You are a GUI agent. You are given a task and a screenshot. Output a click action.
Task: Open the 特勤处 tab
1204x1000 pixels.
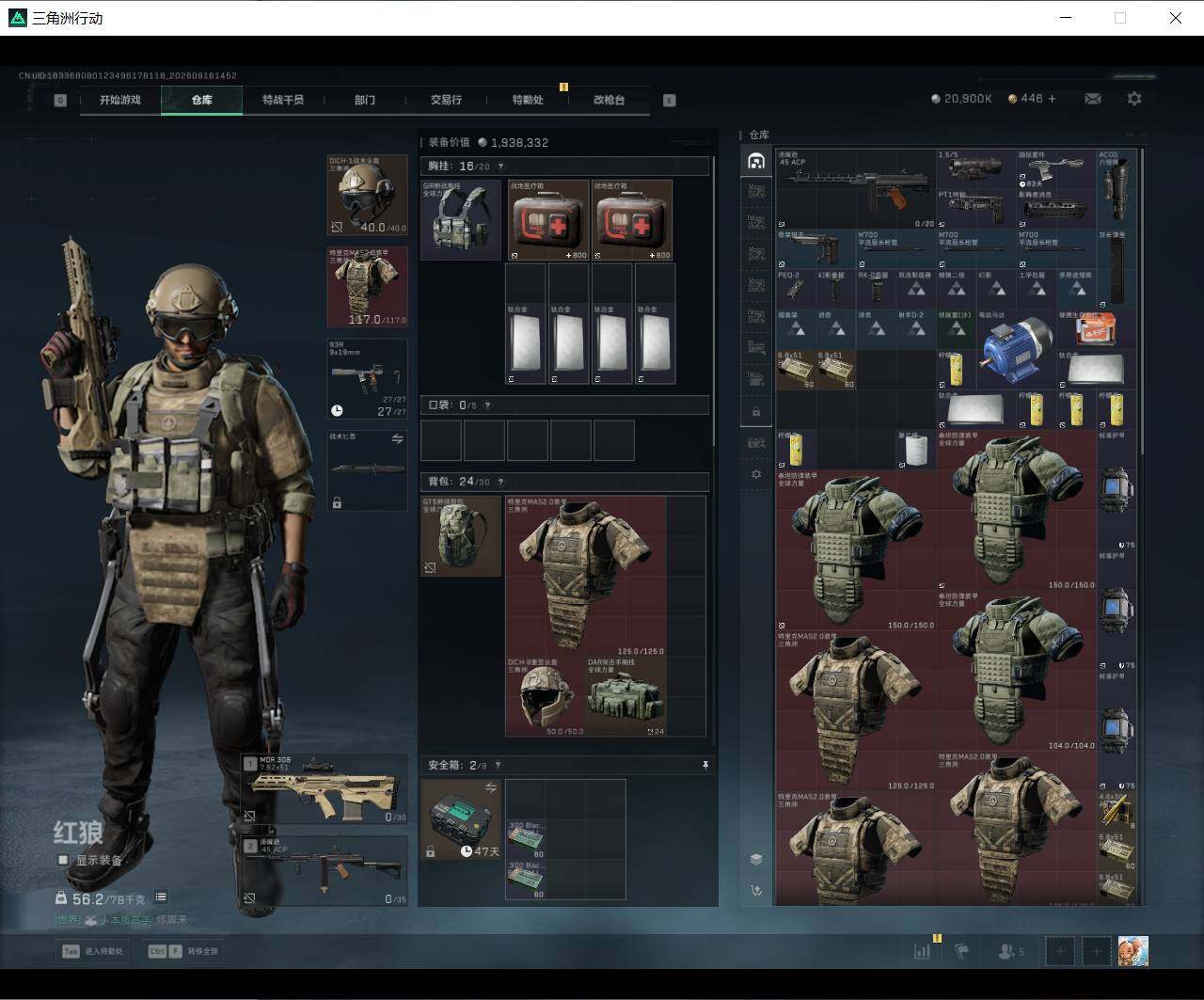click(528, 100)
